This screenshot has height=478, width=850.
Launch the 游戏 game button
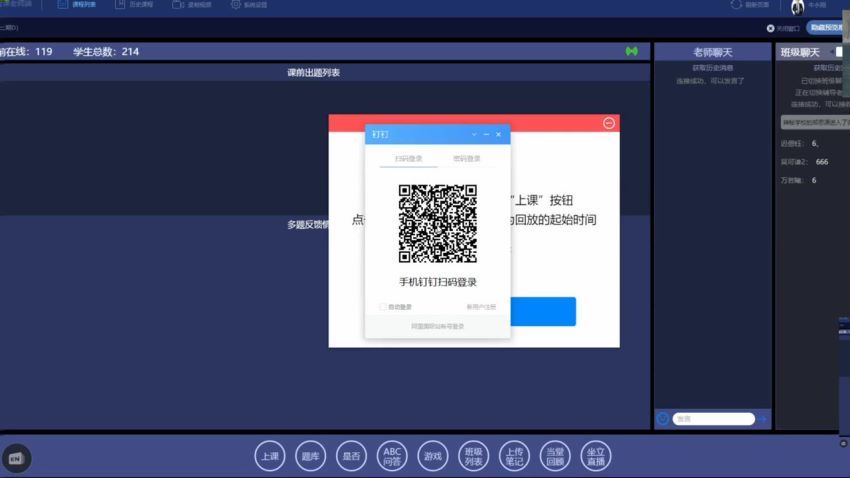(433, 456)
